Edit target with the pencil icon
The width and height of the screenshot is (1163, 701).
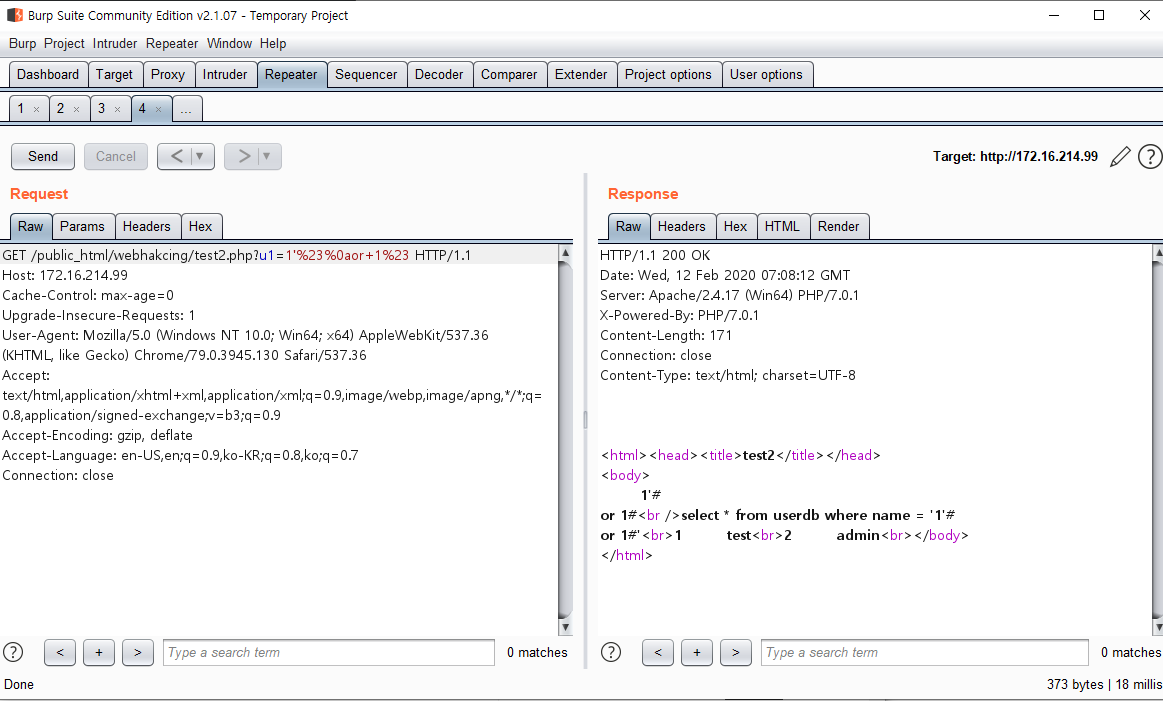coord(1120,157)
